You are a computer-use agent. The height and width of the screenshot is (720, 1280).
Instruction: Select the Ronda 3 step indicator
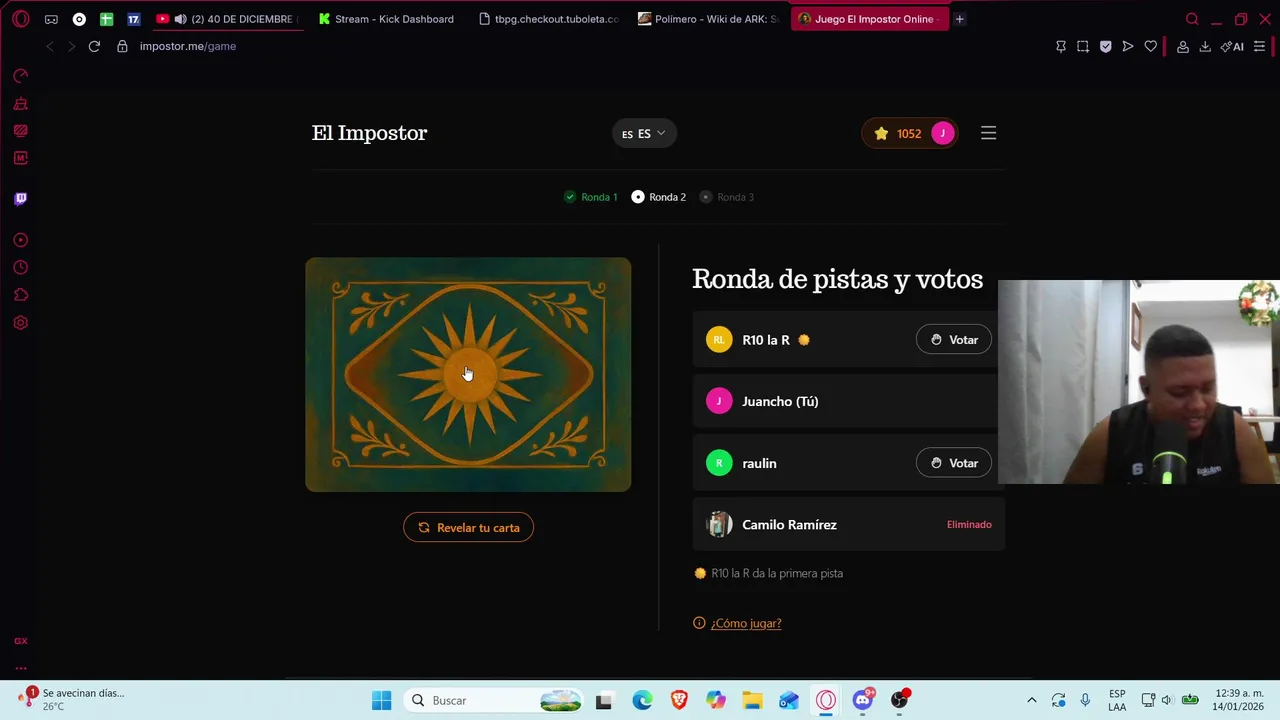click(x=727, y=197)
